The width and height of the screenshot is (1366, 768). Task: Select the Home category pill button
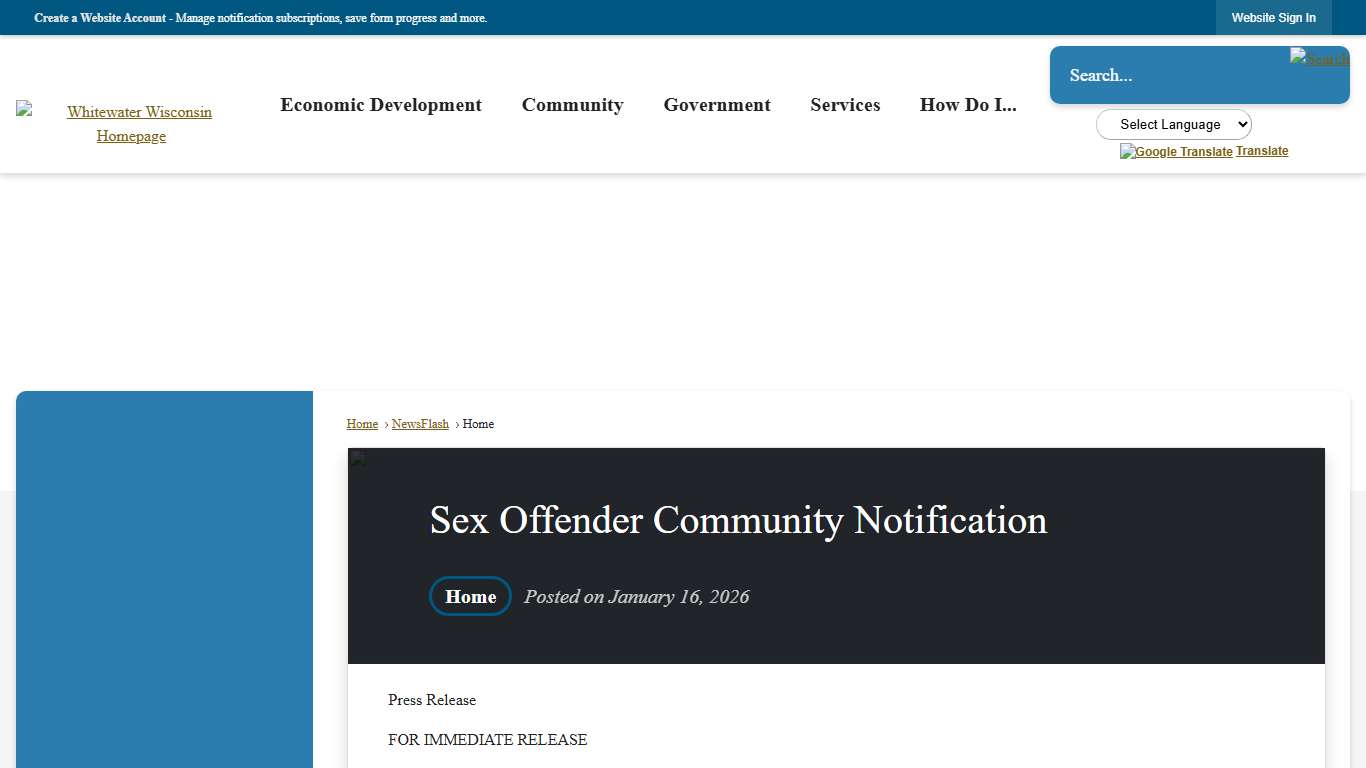[x=470, y=596]
